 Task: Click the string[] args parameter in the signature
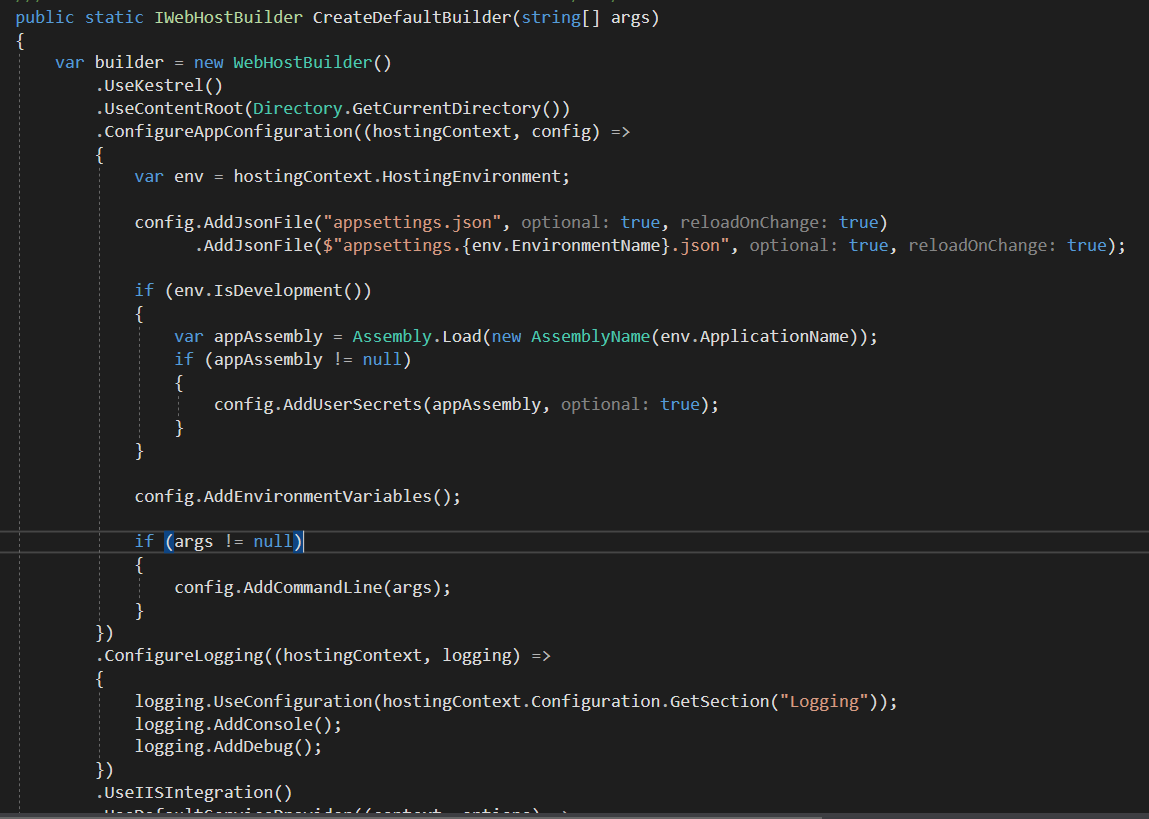[590, 17]
